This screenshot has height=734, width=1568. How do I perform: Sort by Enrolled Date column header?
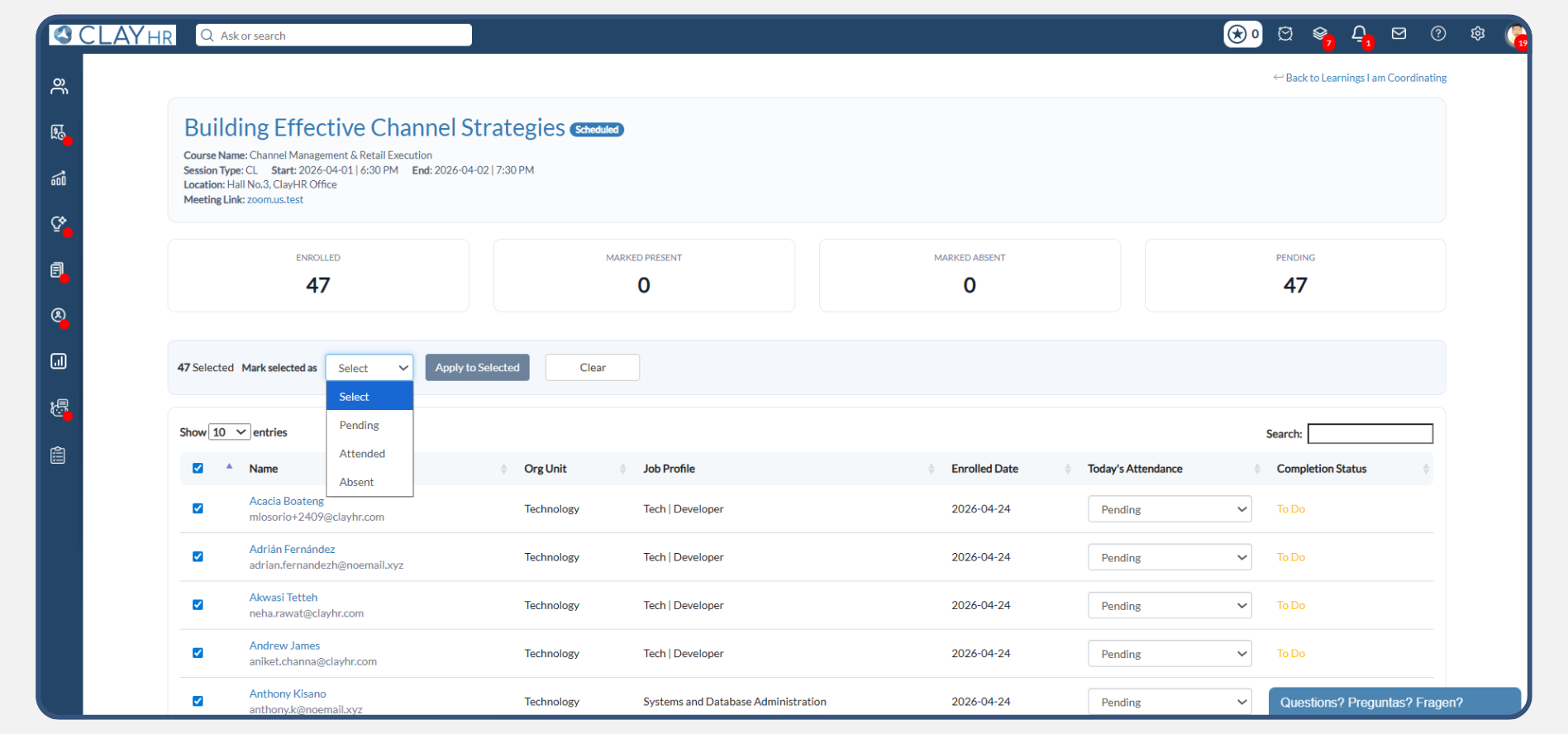1009,469
